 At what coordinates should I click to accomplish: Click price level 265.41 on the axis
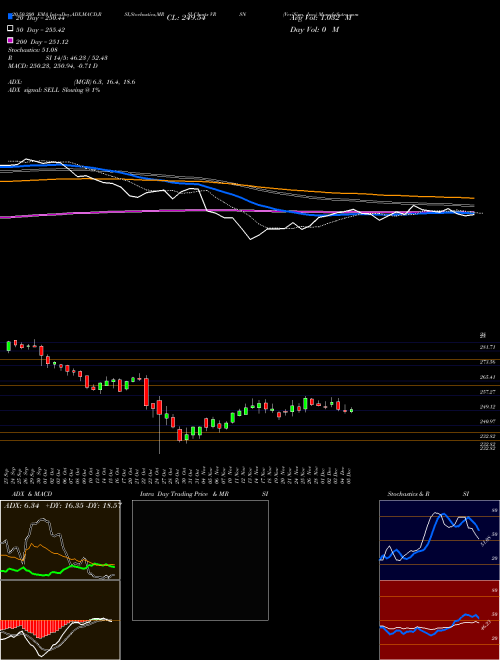point(489,377)
